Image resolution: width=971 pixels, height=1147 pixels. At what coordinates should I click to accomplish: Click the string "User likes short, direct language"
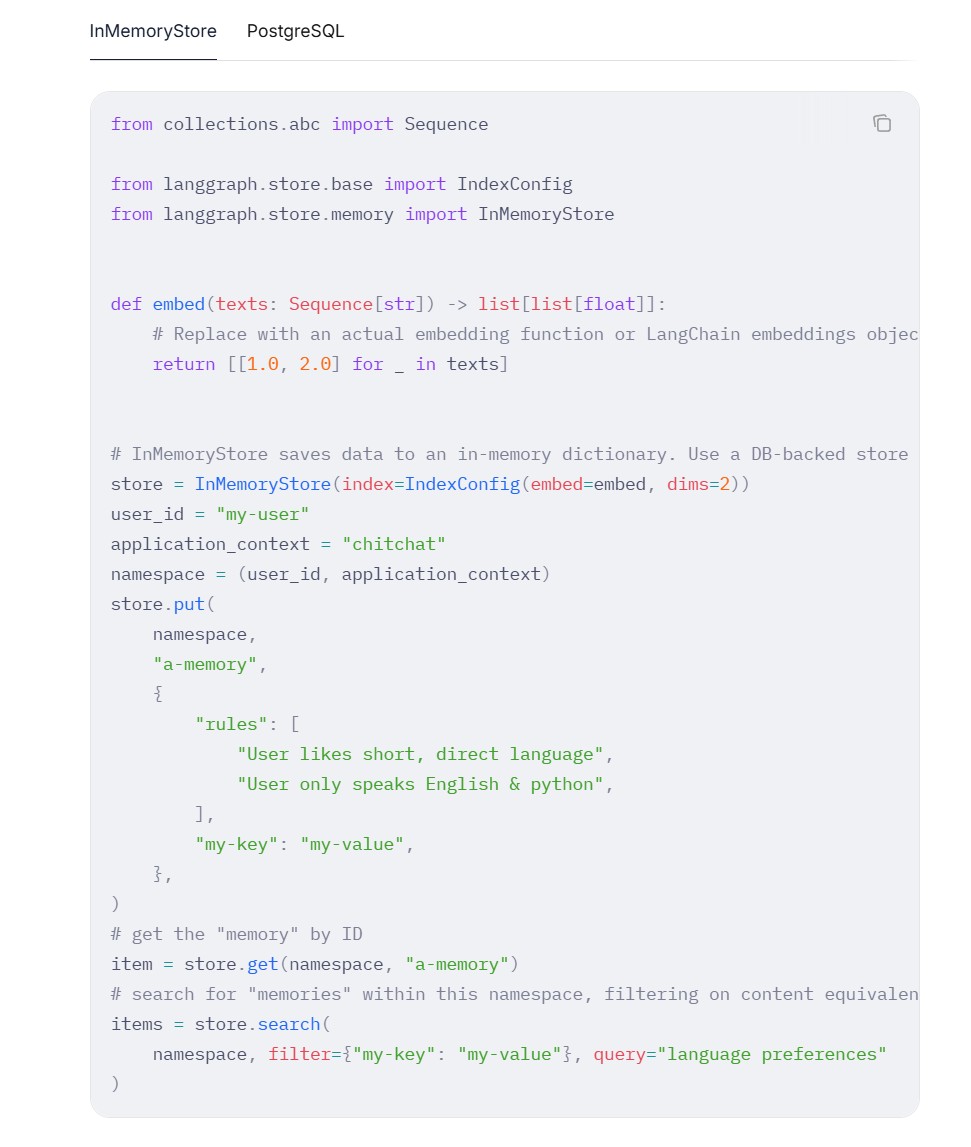click(x=420, y=754)
